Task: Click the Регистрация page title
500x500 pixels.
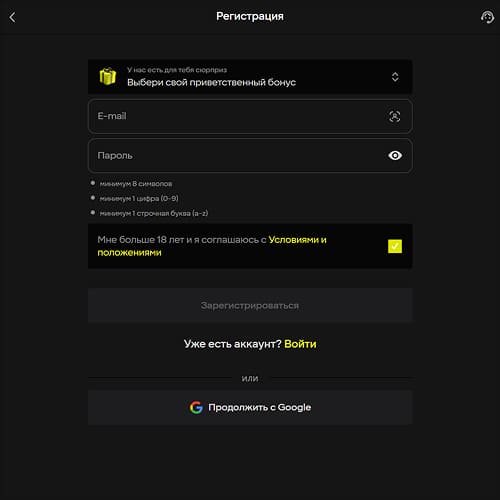Action: click(x=250, y=16)
